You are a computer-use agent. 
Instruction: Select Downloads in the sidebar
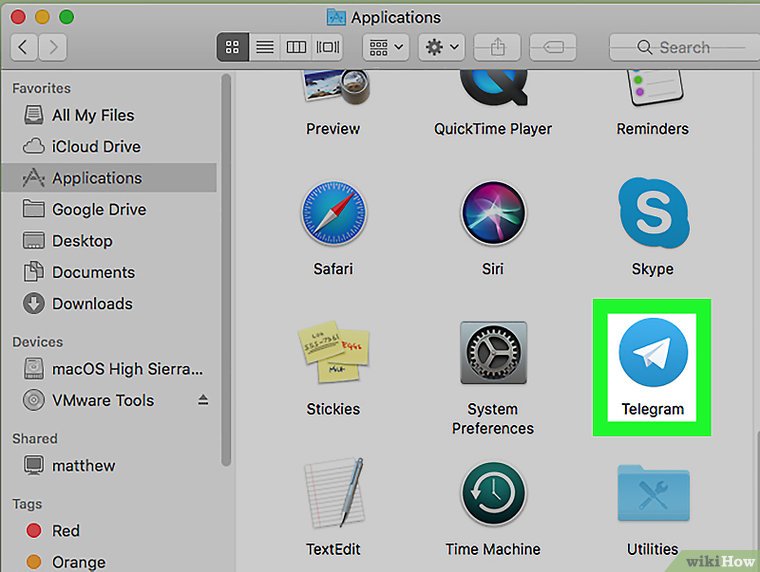92,304
